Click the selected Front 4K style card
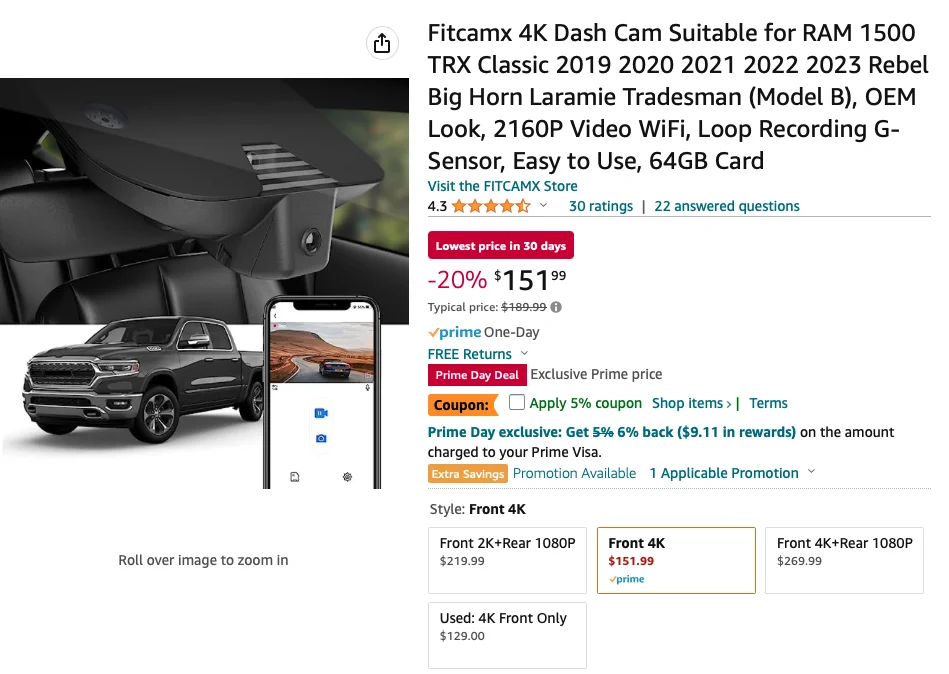 676,560
